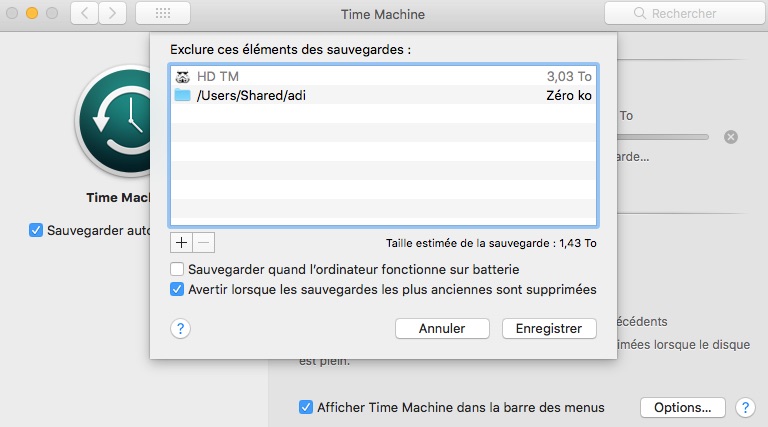Click the plus button to add exclusion

click(x=181, y=242)
